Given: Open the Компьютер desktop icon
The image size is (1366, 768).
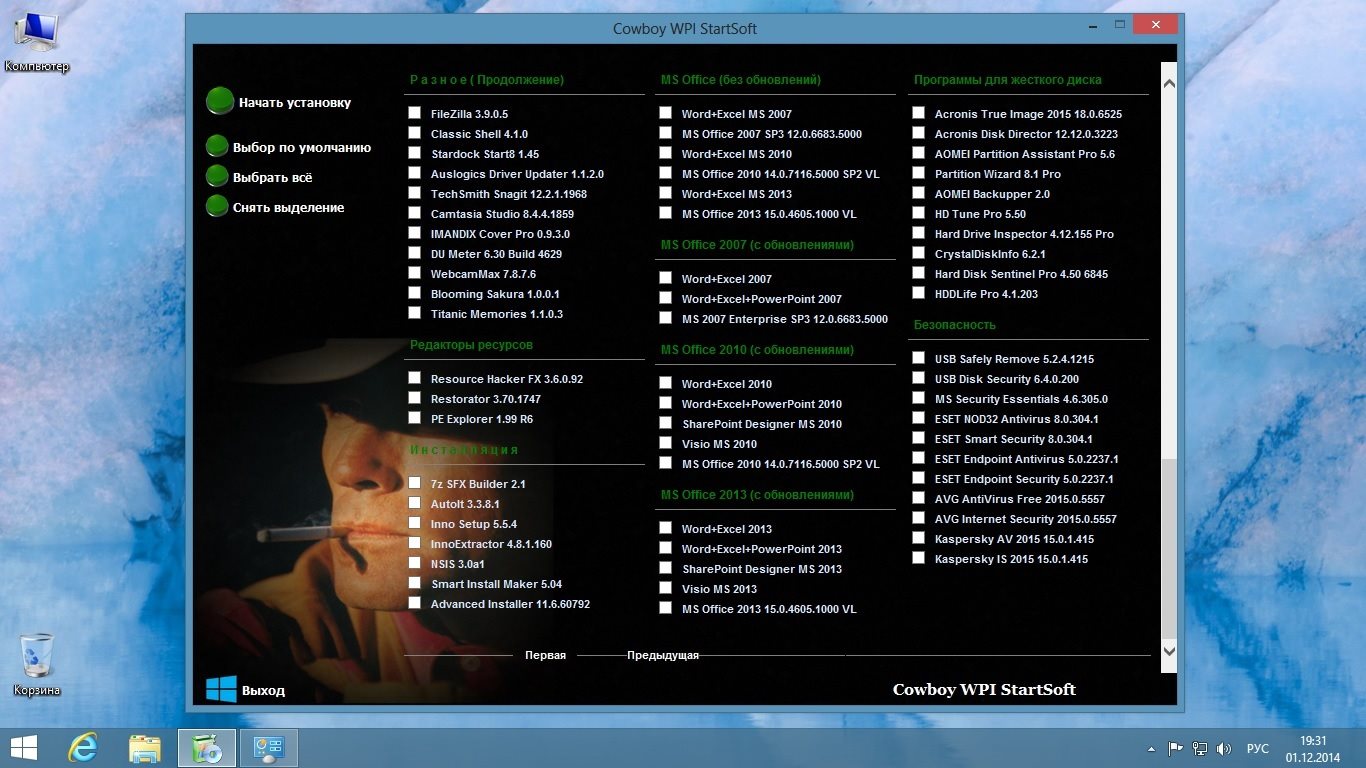Looking at the screenshot, I should click(37, 43).
